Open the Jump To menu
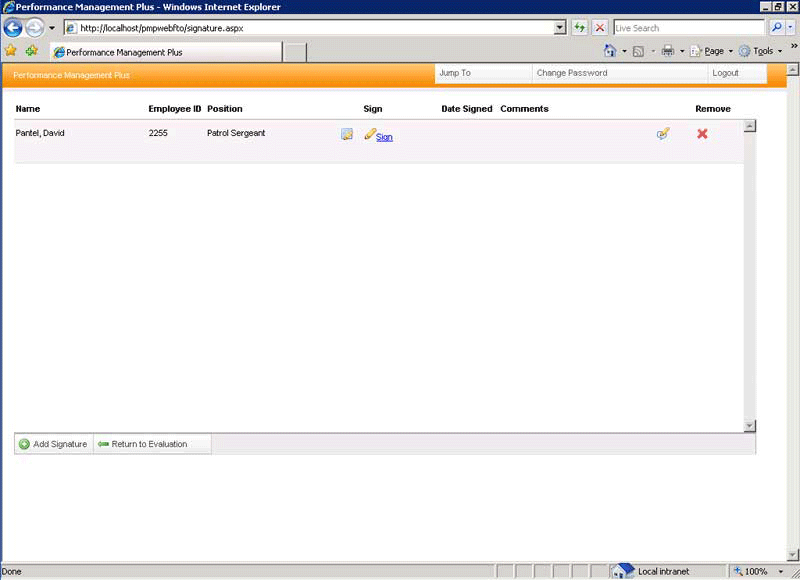 pos(455,73)
